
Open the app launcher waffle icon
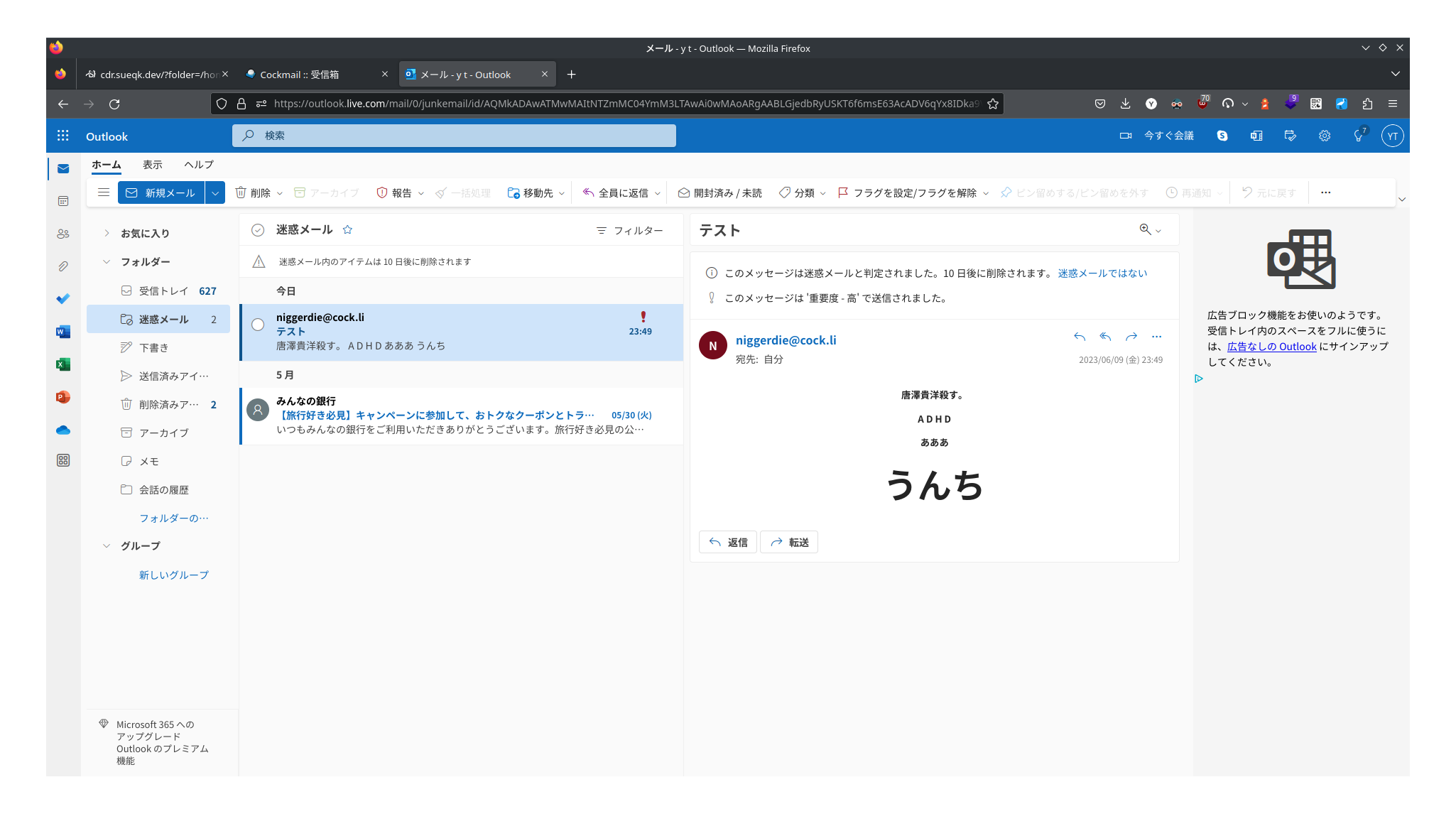[x=63, y=136]
